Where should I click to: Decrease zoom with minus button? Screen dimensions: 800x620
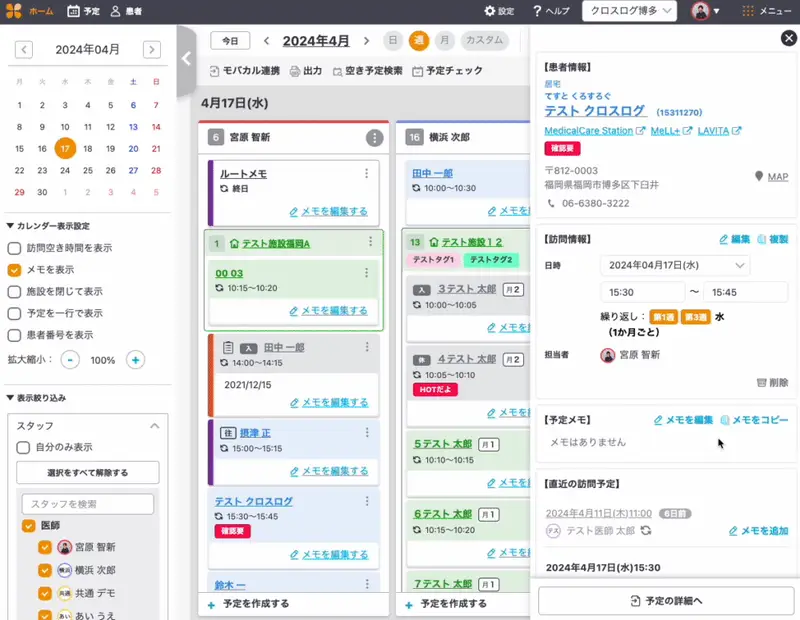tap(70, 360)
